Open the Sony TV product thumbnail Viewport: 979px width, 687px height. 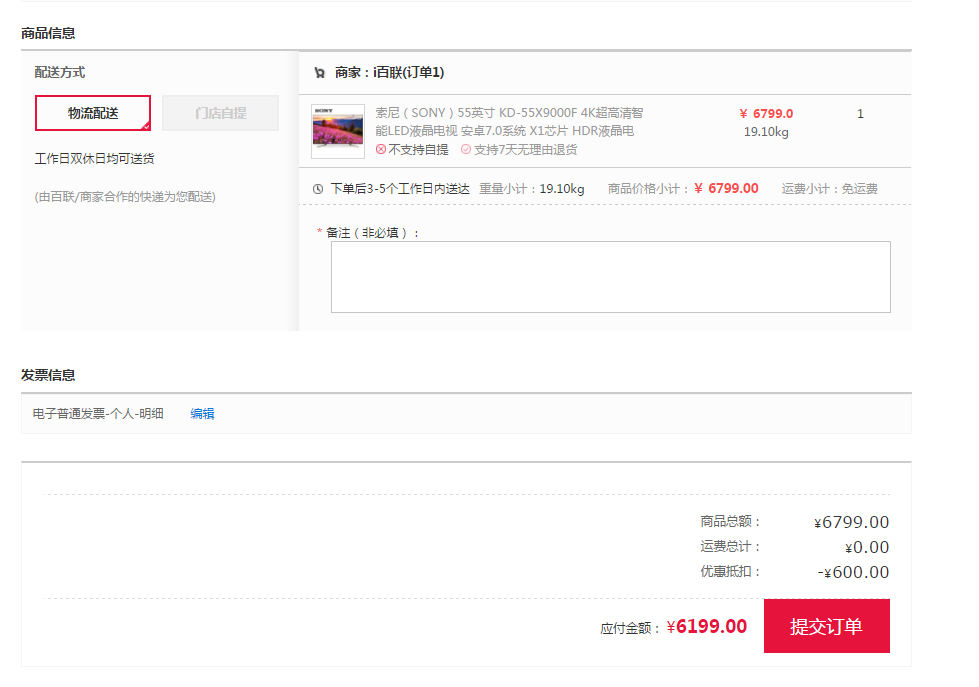[338, 131]
